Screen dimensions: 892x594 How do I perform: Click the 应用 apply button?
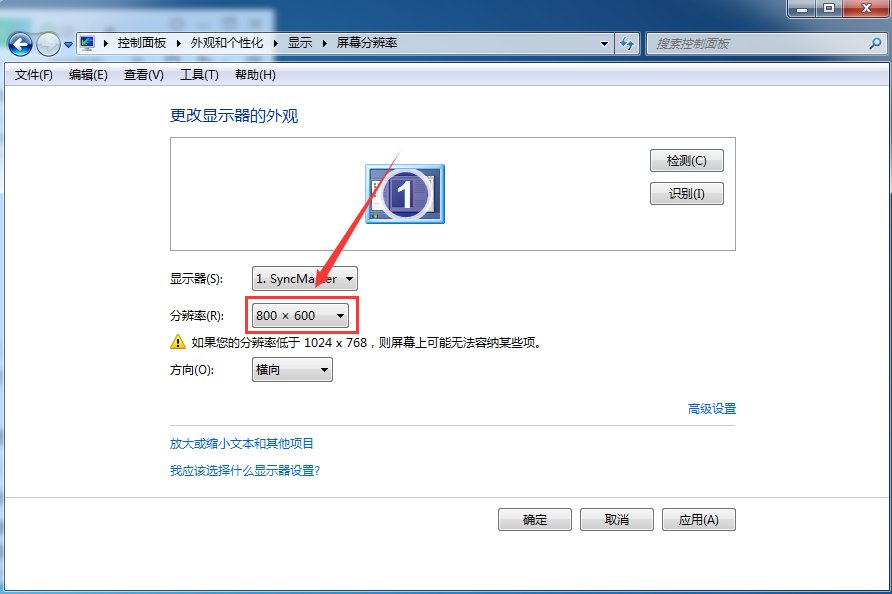(x=698, y=519)
